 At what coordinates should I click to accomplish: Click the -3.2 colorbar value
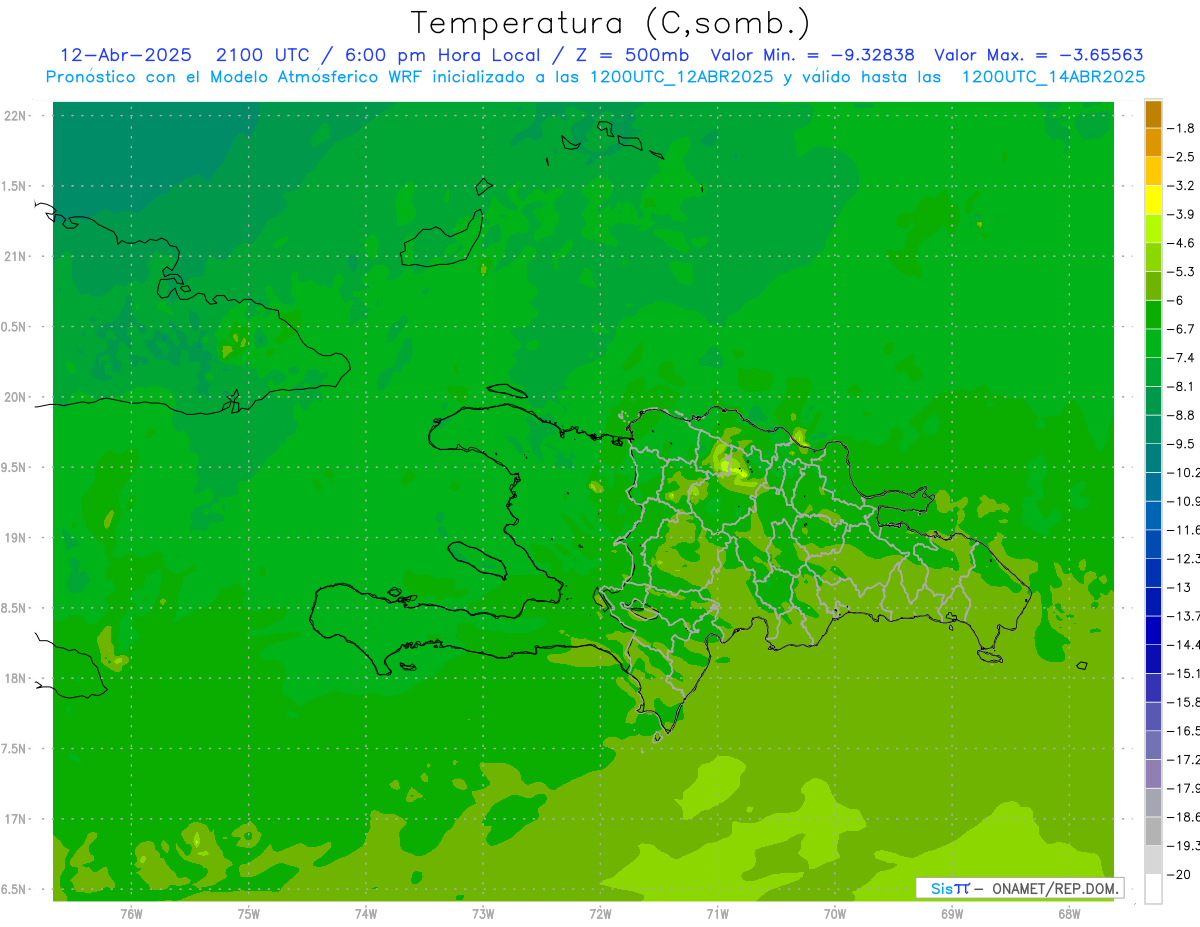1182,186
